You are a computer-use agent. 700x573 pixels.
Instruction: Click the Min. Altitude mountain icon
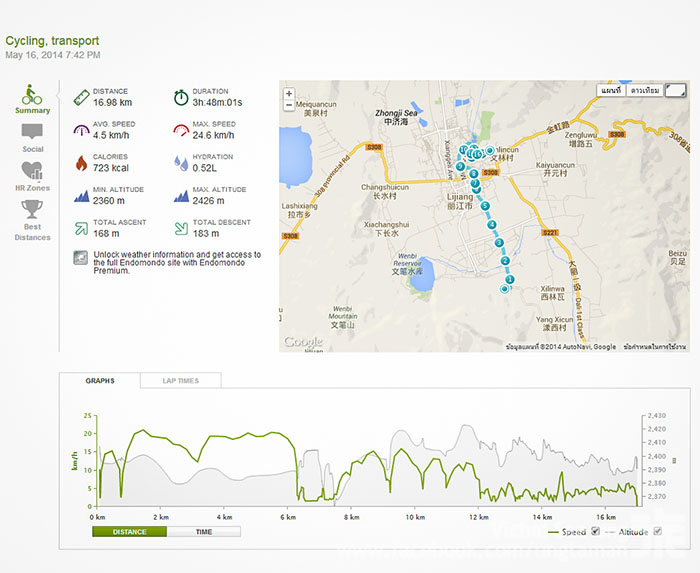pos(82,196)
